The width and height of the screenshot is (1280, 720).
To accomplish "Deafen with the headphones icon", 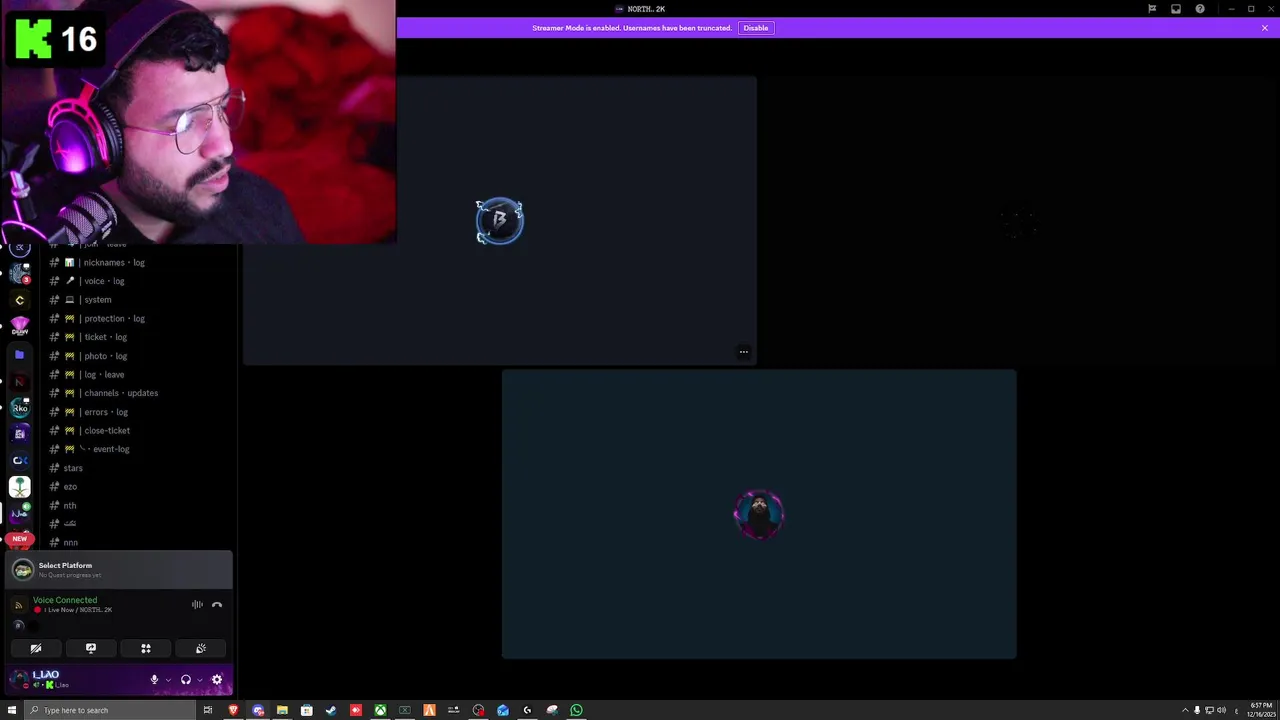I will click(x=185, y=680).
